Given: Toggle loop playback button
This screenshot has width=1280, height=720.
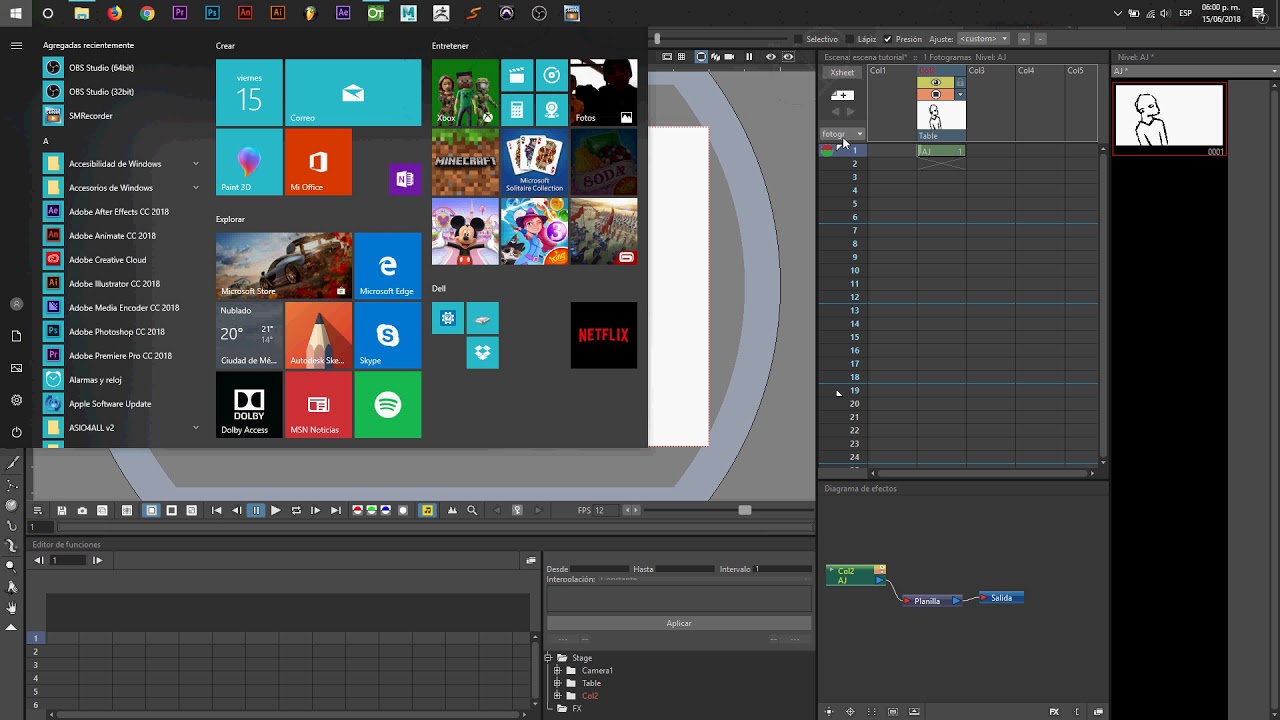Looking at the screenshot, I should click(x=296, y=510).
